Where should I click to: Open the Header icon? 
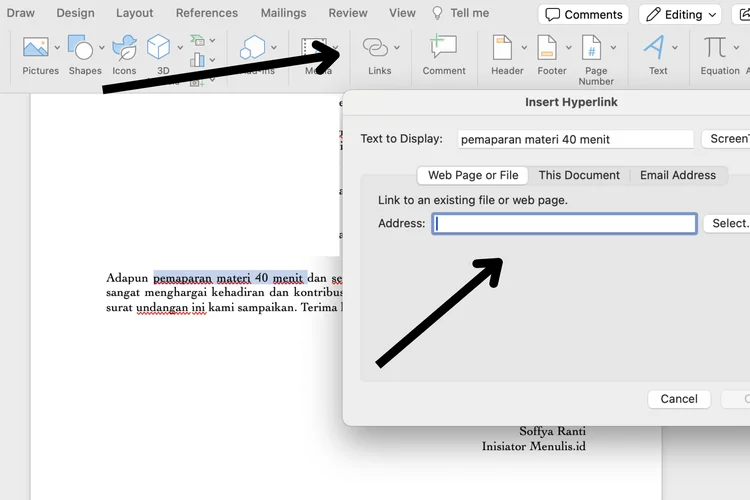click(502, 47)
